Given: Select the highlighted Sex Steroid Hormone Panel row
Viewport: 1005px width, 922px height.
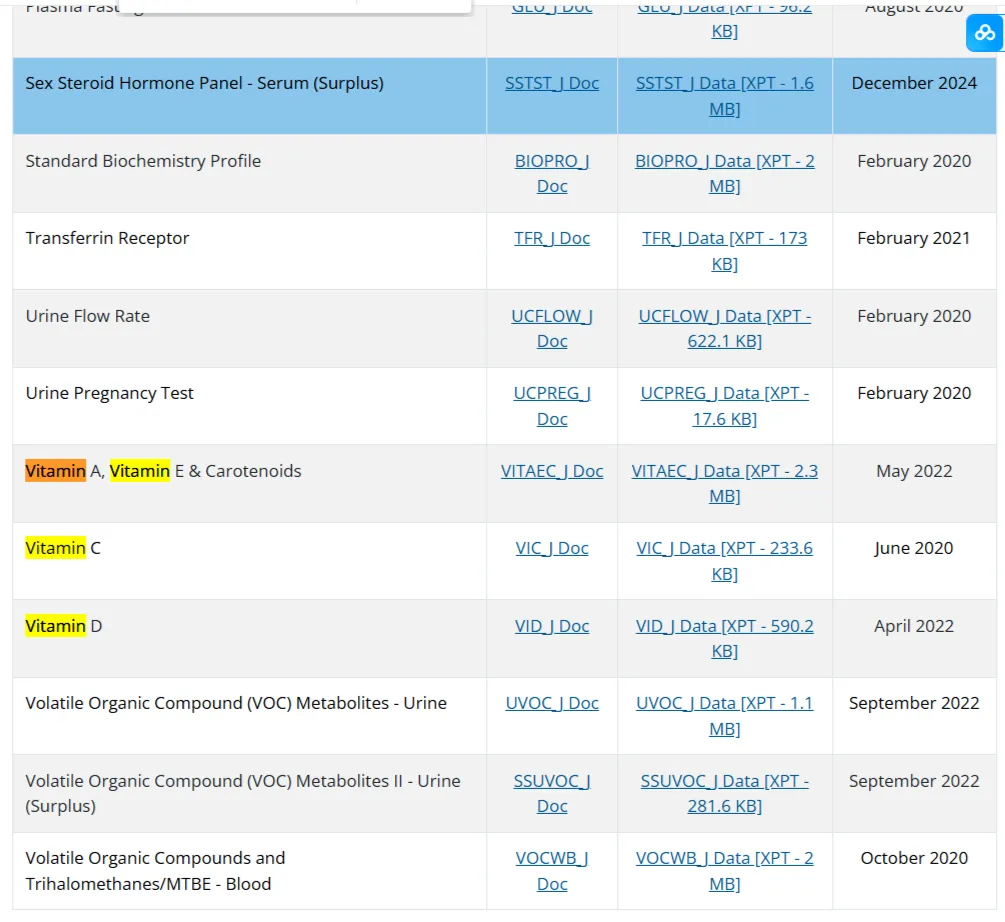Looking at the screenshot, I should [x=504, y=96].
